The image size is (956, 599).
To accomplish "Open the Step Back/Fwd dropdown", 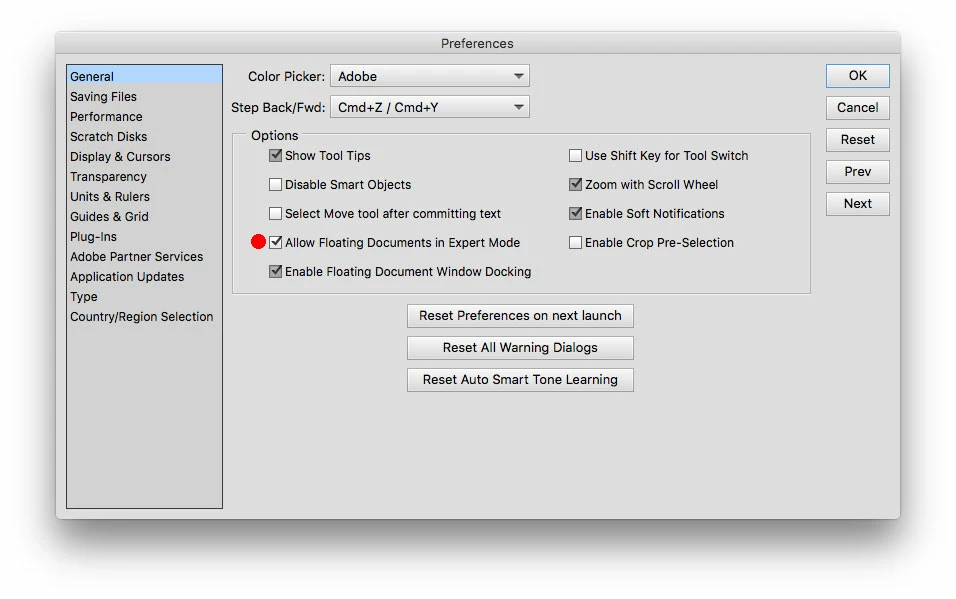I will click(x=430, y=107).
